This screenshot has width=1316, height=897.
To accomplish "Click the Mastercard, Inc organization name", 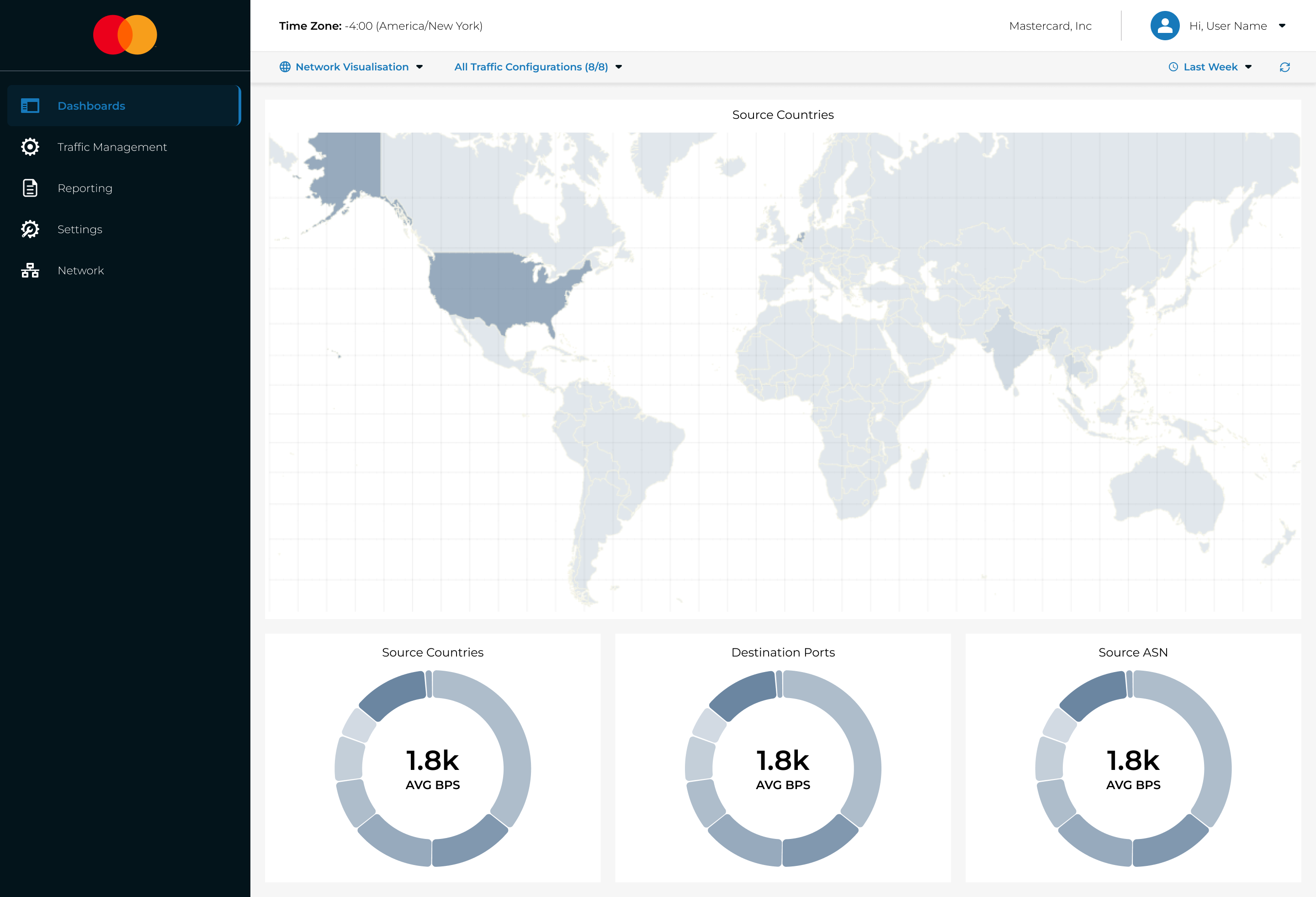I will coord(1050,26).
